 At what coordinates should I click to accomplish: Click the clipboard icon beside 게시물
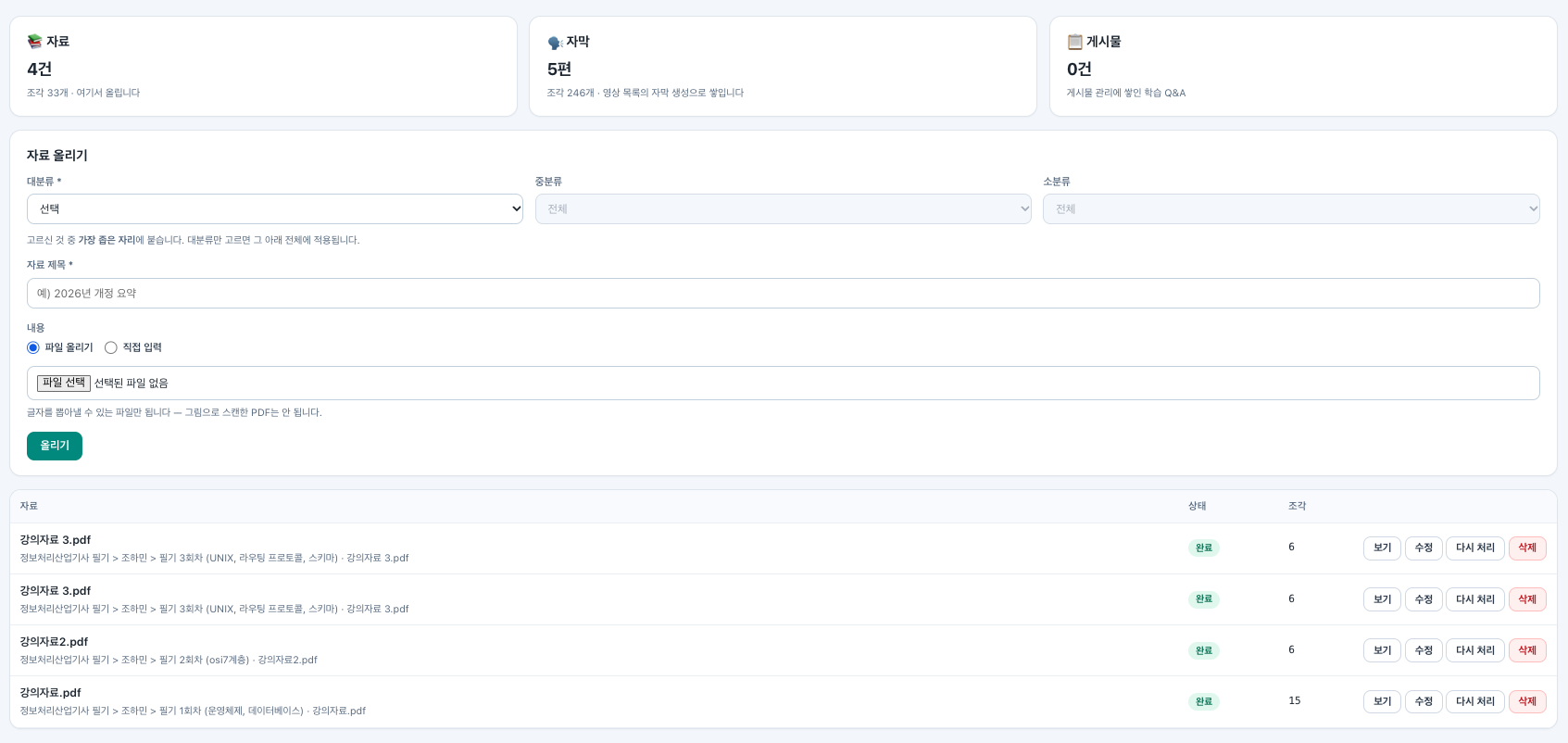tap(1074, 42)
